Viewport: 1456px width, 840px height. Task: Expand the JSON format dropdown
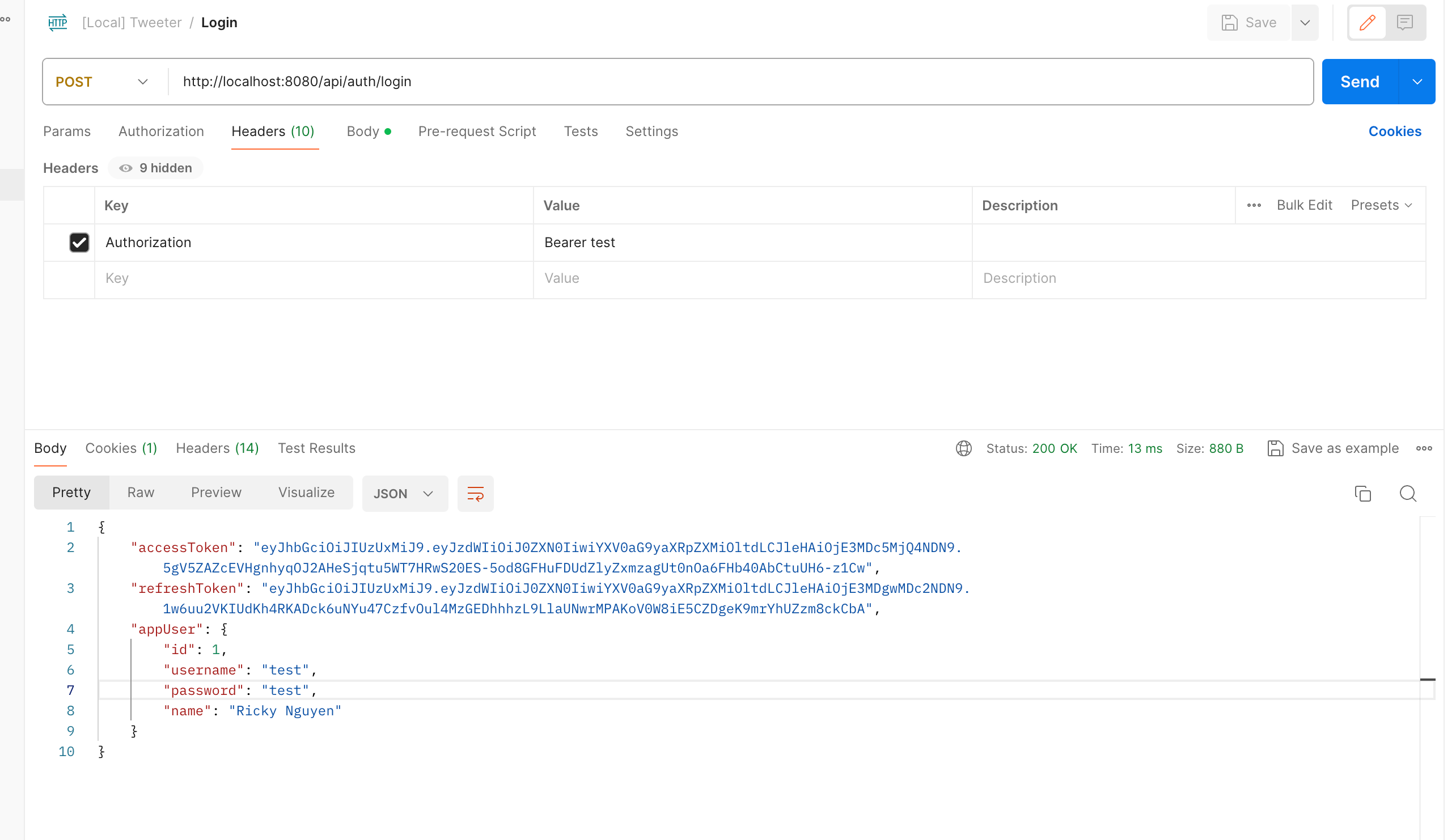point(404,493)
